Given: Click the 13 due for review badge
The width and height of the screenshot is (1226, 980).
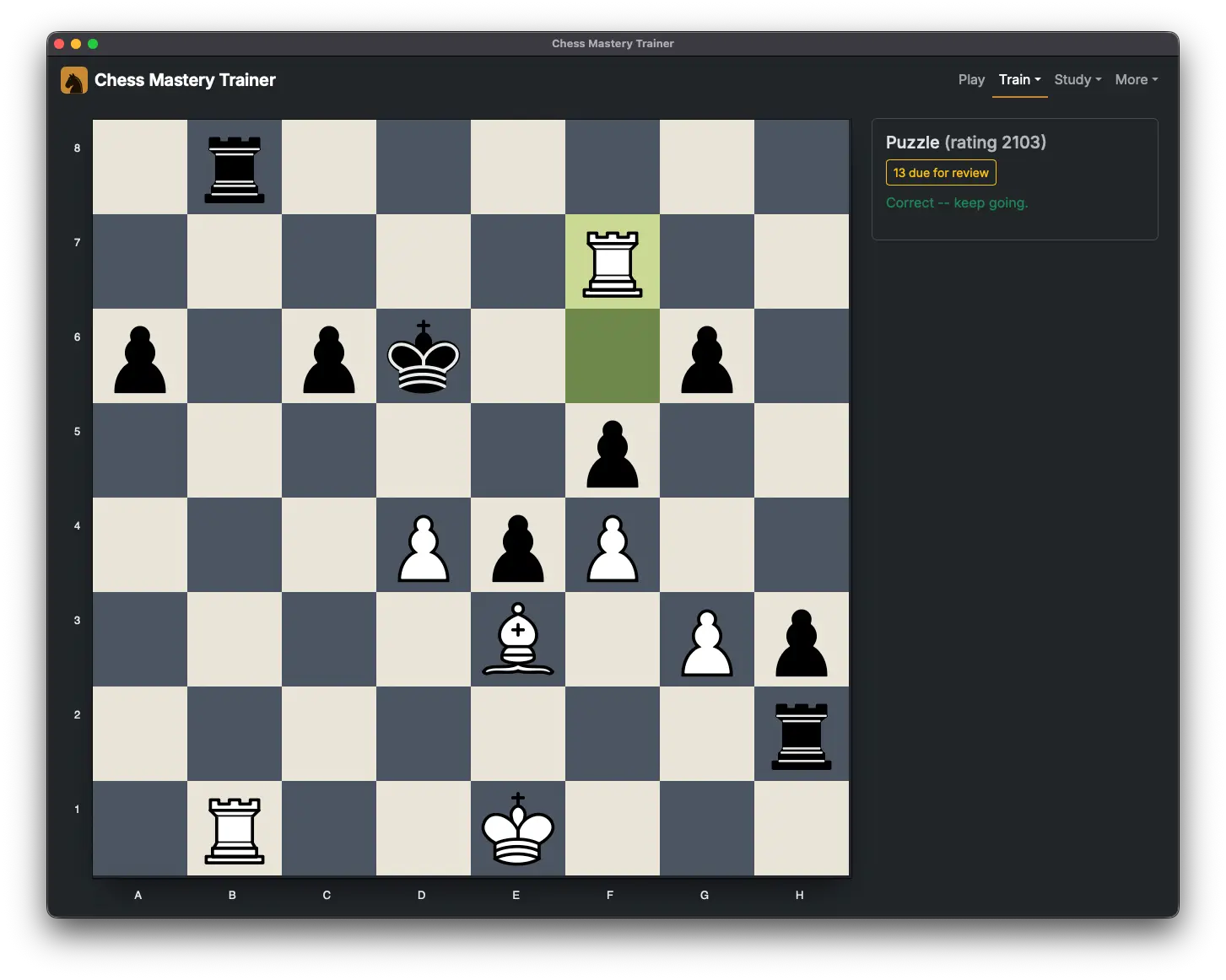Looking at the screenshot, I should (941, 173).
